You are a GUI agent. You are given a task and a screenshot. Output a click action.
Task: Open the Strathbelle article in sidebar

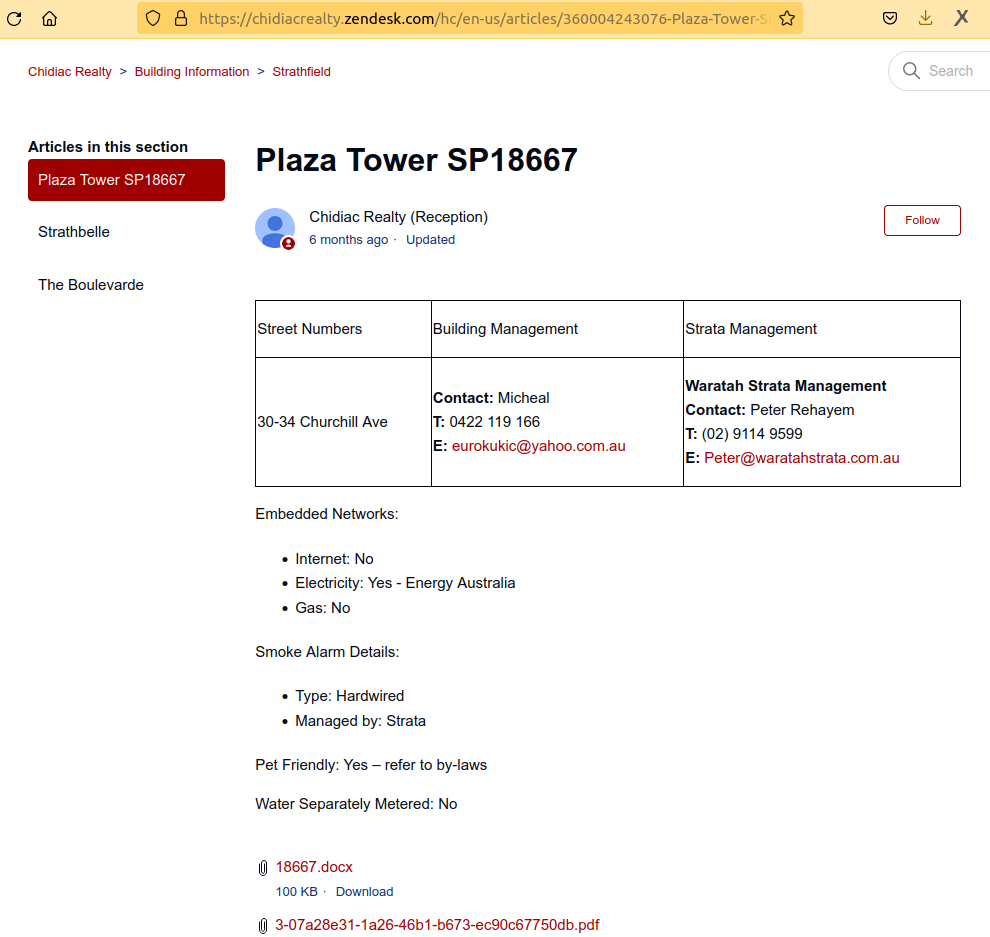coord(74,232)
